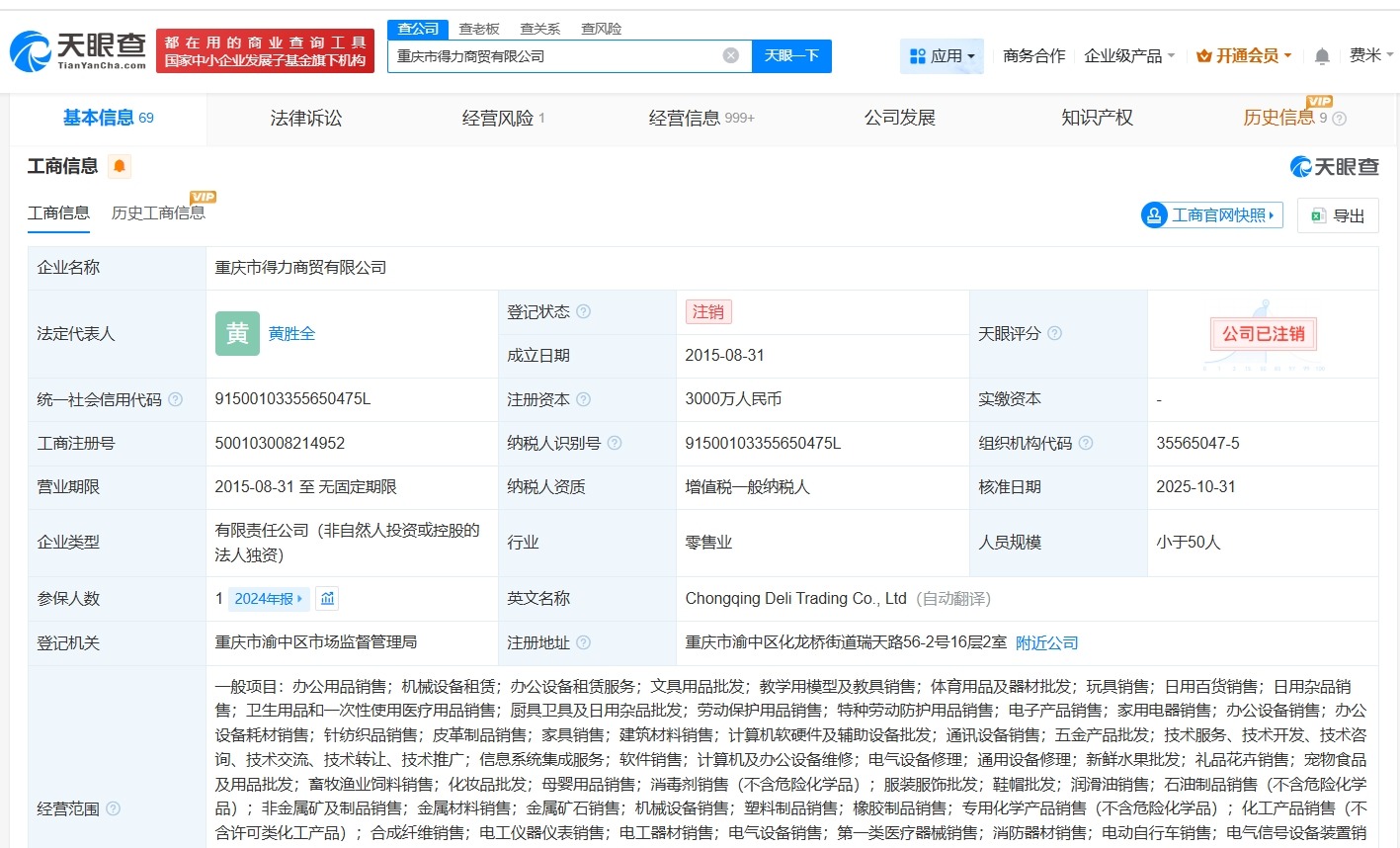
Task: Click the building icon beside 2024年报
Action: 326,598
